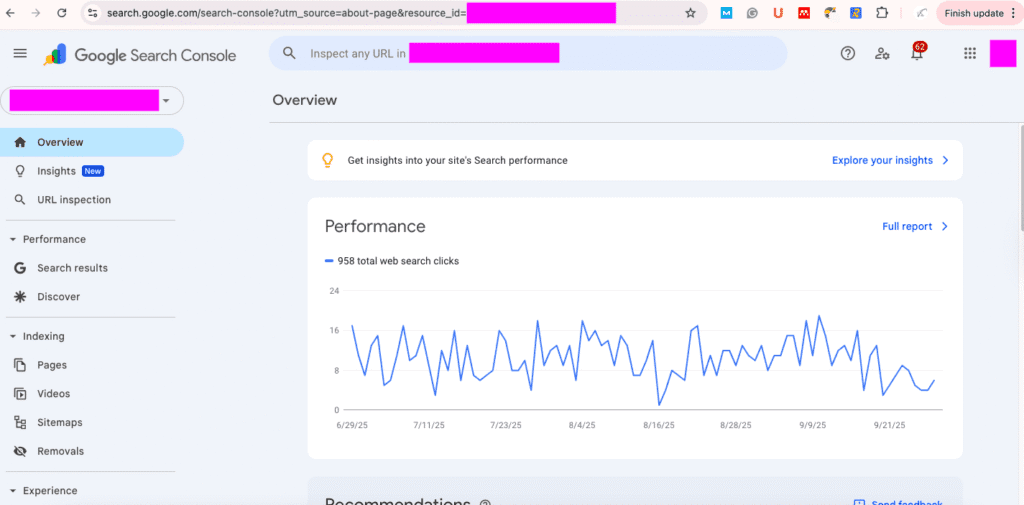Click the Removals eye-slash icon

coord(20,451)
